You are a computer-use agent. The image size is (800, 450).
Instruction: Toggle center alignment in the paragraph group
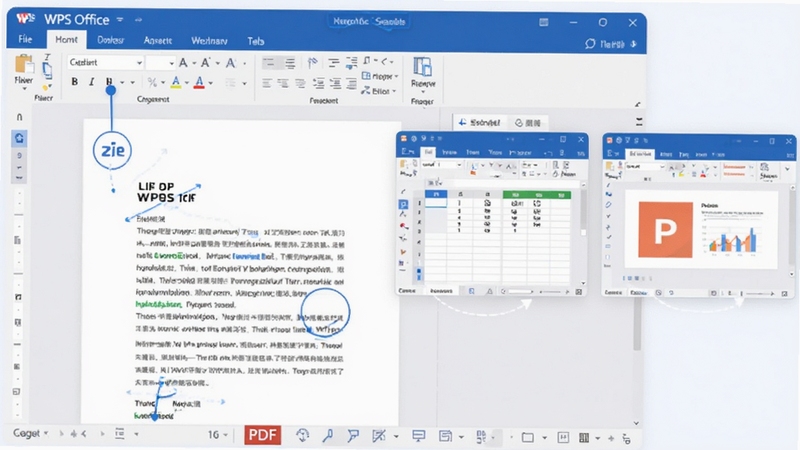283,83
